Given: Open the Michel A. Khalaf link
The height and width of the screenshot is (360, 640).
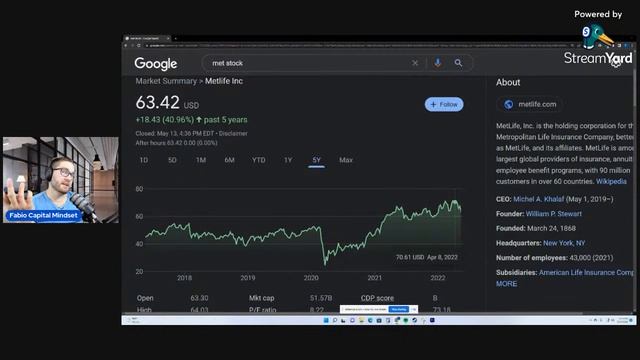Looking at the screenshot, I should 538,199.
